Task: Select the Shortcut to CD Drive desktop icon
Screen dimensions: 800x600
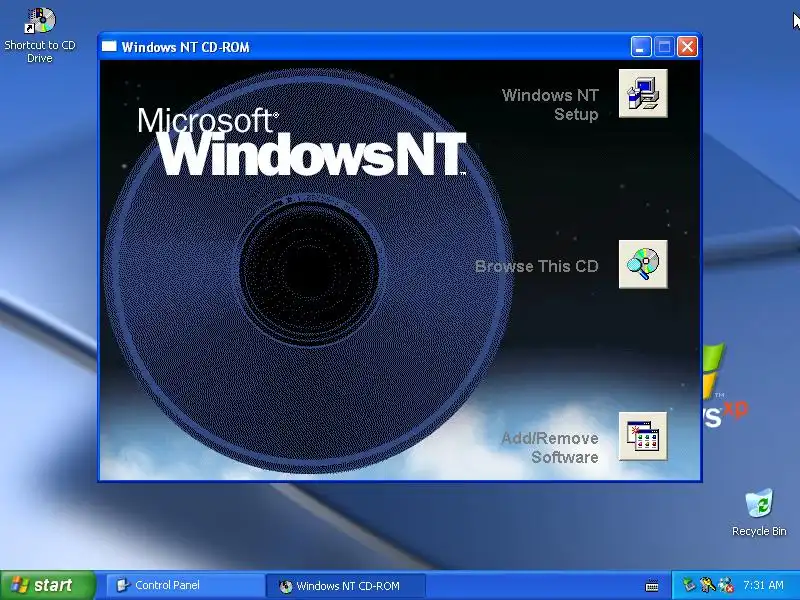Action: coord(40,35)
